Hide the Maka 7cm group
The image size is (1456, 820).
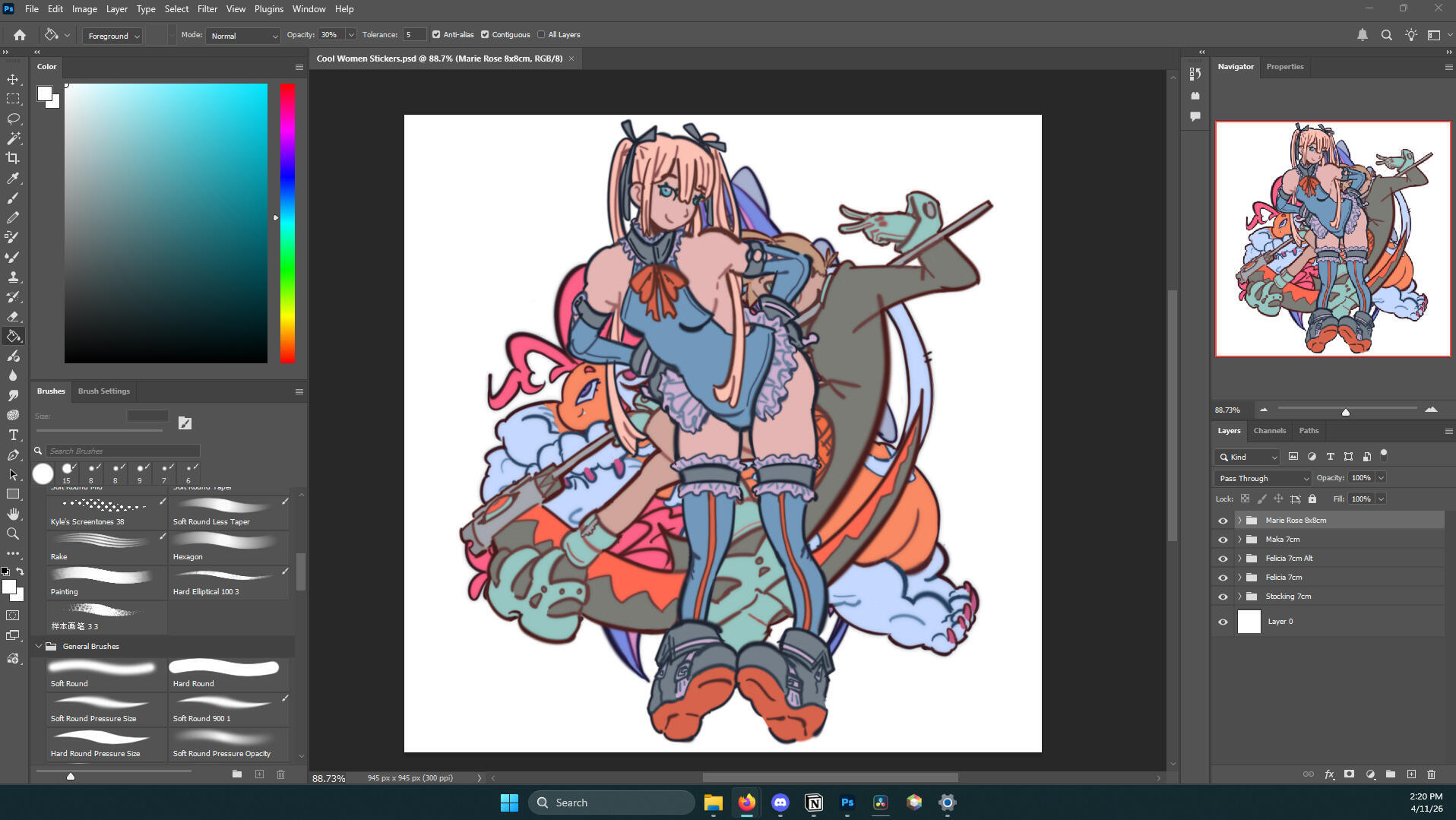pyautogui.click(x=1223, y=540)
